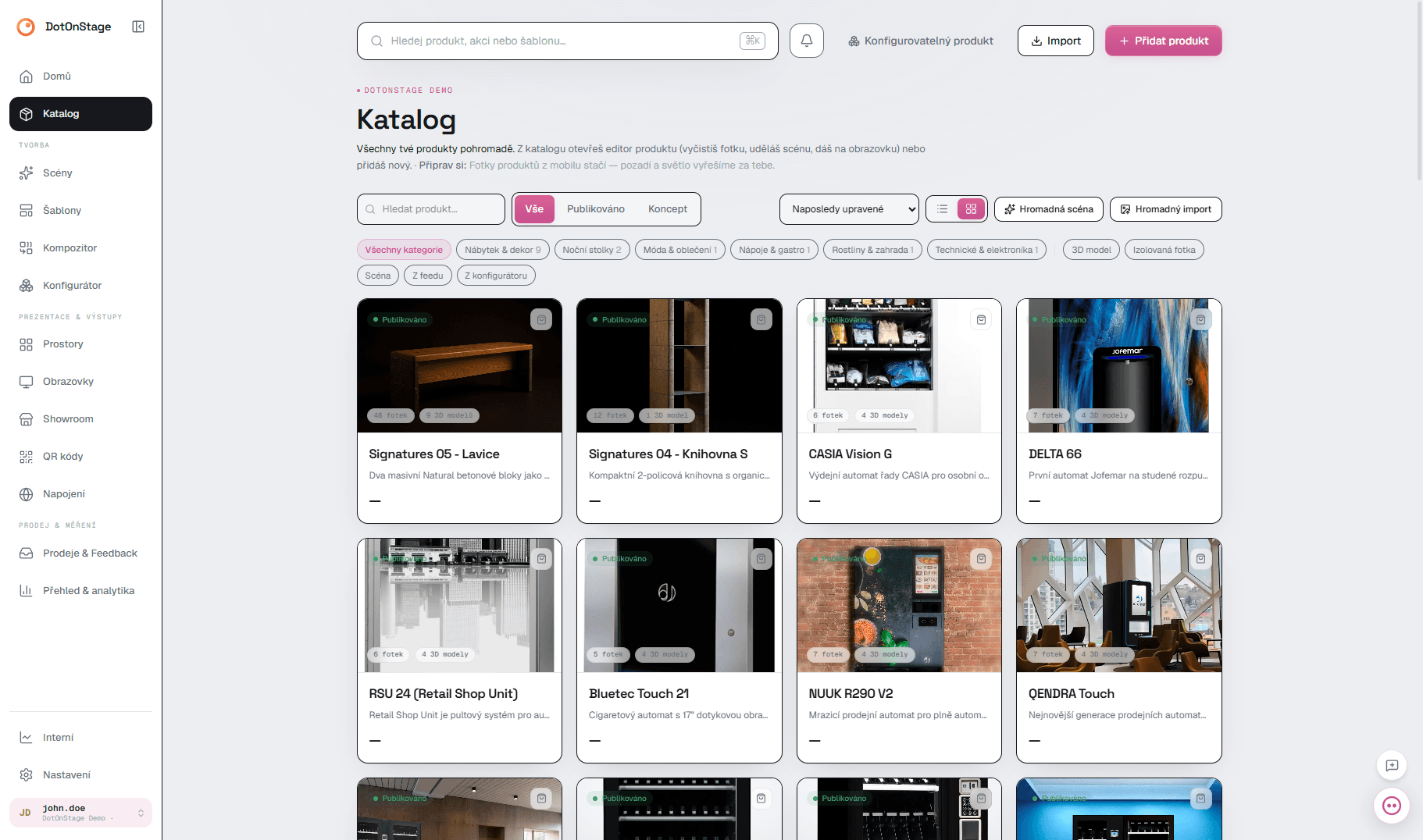1423x840 pixels.
Task: Toggle the Nábytek & dekor category chip
Action: (x=503, y=250)
